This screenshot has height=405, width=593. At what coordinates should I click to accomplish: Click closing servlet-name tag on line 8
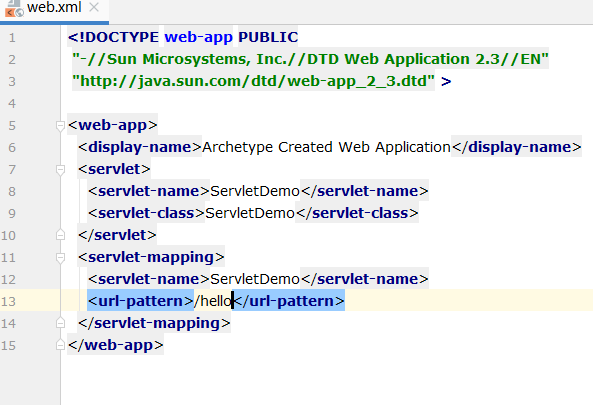point(365,191)
